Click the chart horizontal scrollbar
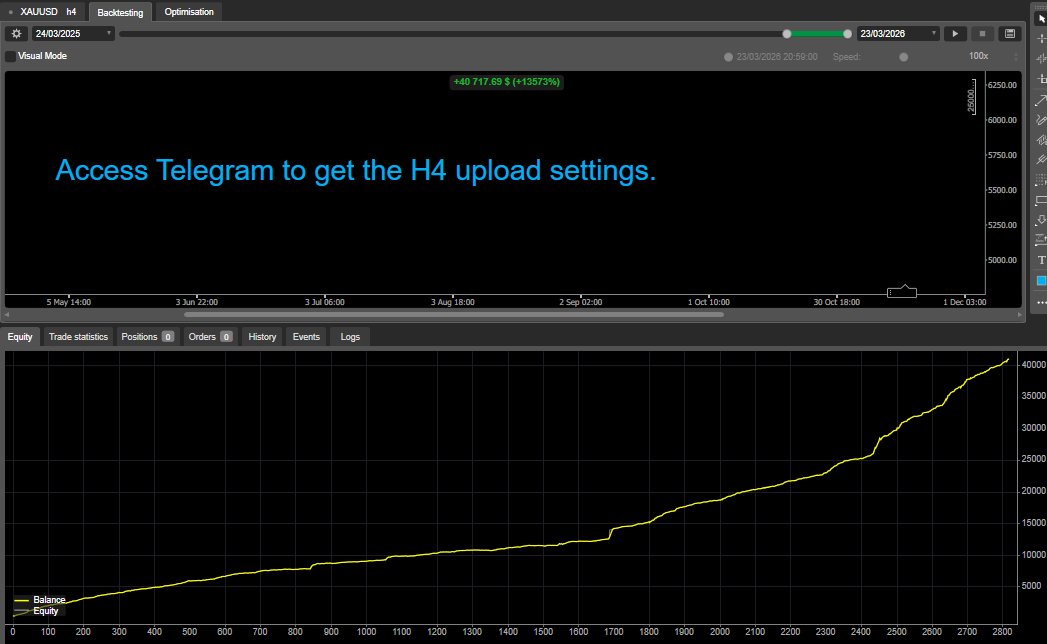 pyautogui.click(x=460, y=314)
